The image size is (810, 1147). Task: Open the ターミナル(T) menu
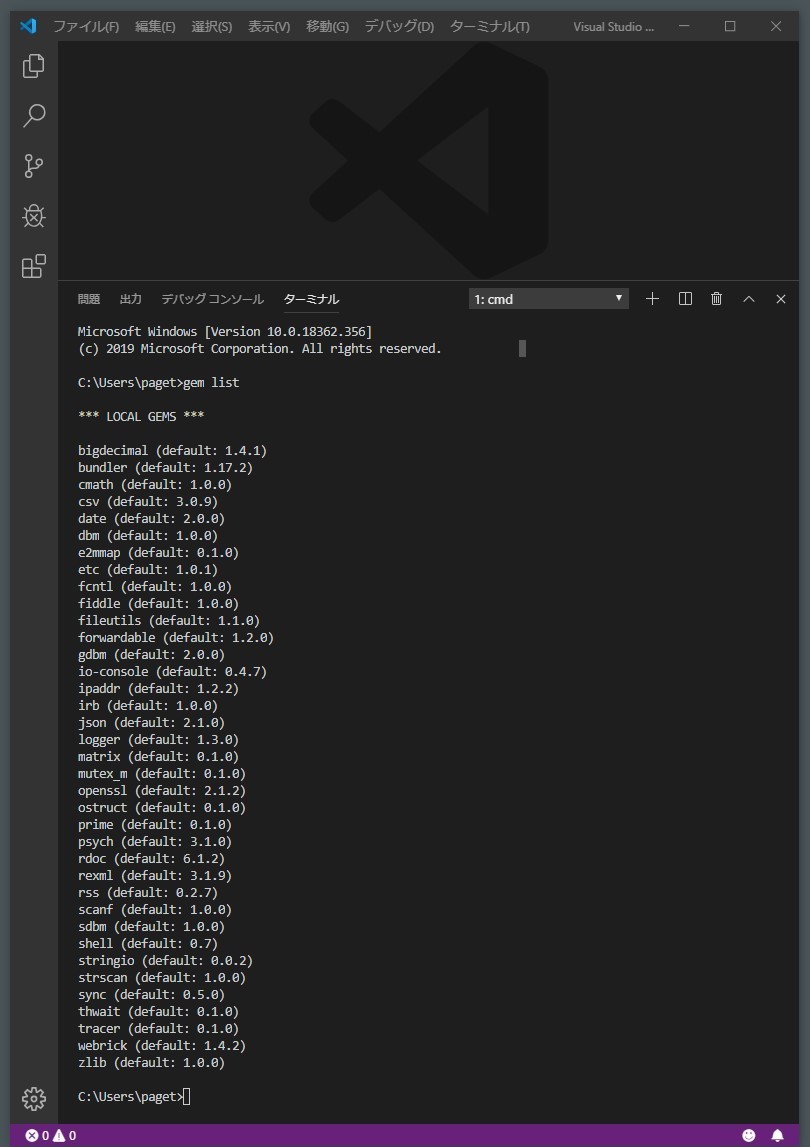point(490,26)
